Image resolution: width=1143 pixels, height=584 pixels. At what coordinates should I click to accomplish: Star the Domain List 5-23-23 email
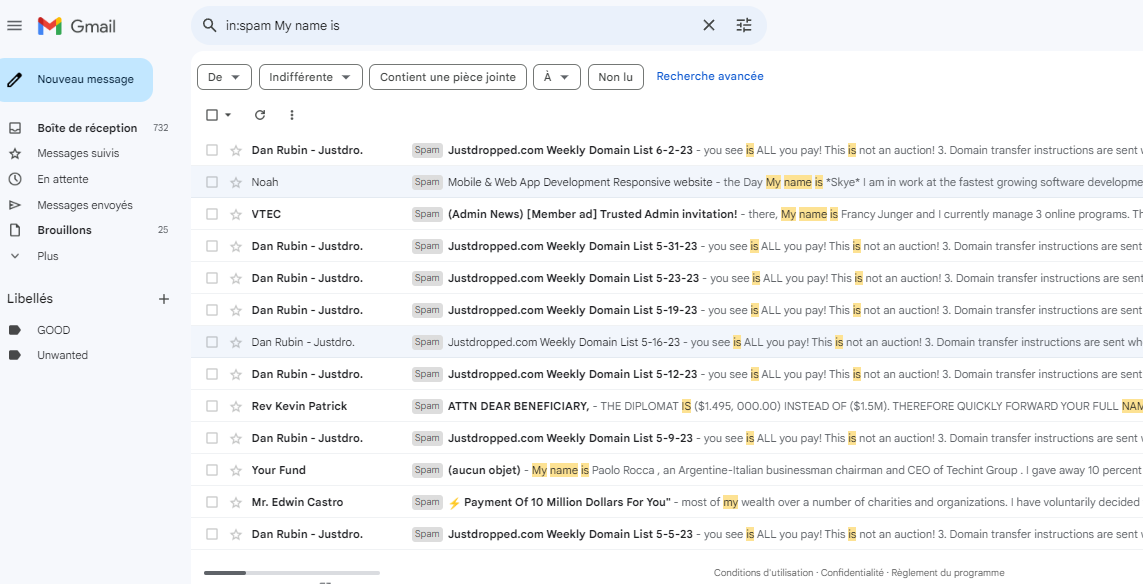(235, 278)
